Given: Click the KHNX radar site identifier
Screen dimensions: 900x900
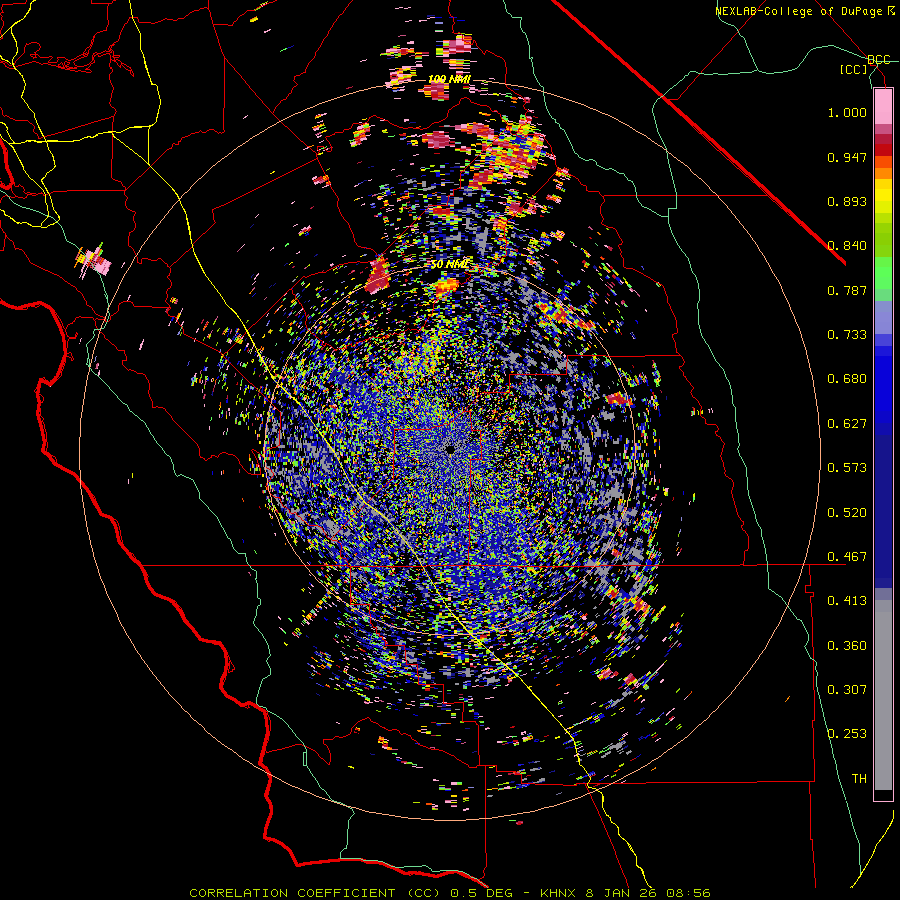Looking at the screenshot, I should click(x=558, y=893).
